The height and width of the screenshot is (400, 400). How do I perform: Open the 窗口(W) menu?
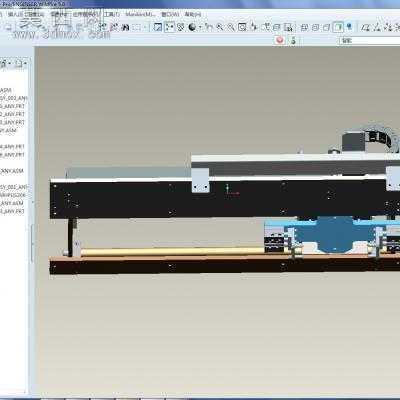pyautogui.click(x=170, y=14)
